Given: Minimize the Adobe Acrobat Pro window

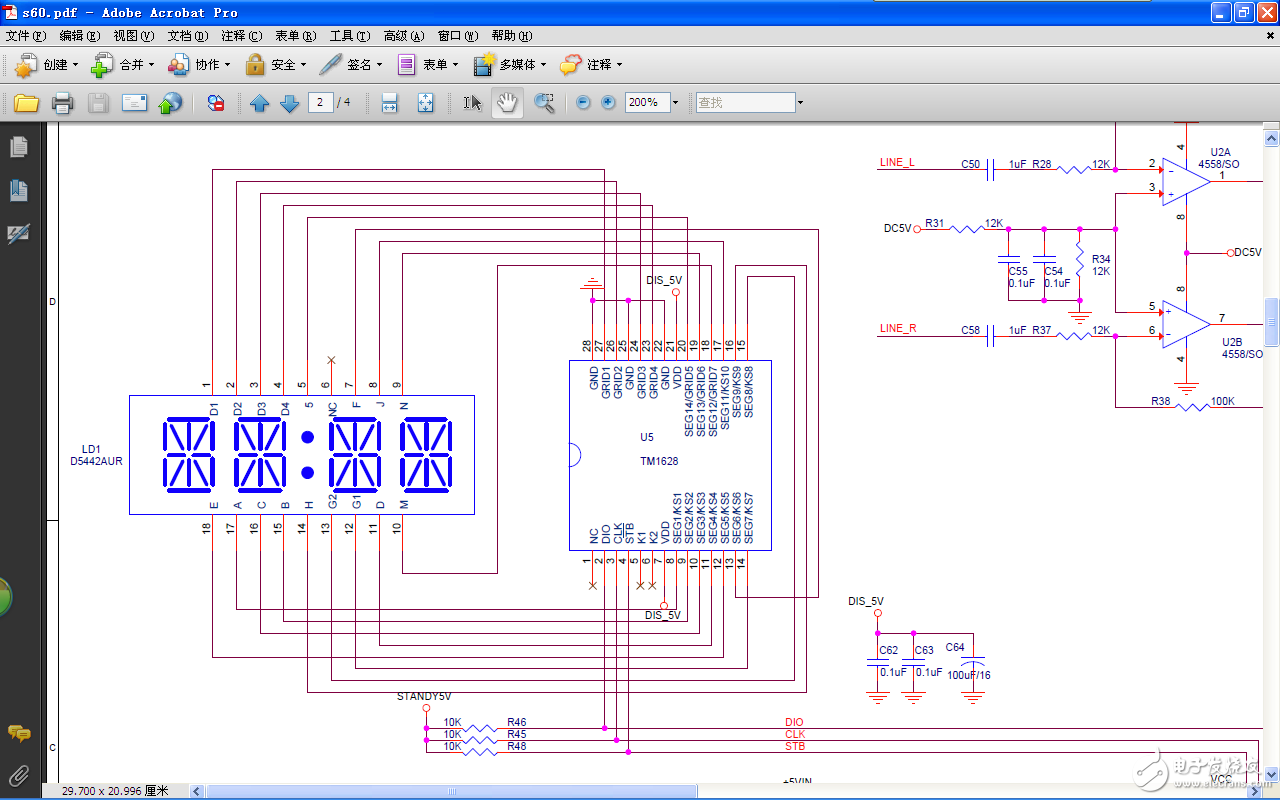Looking at the screenshot, I should [x=1219, y=12].
